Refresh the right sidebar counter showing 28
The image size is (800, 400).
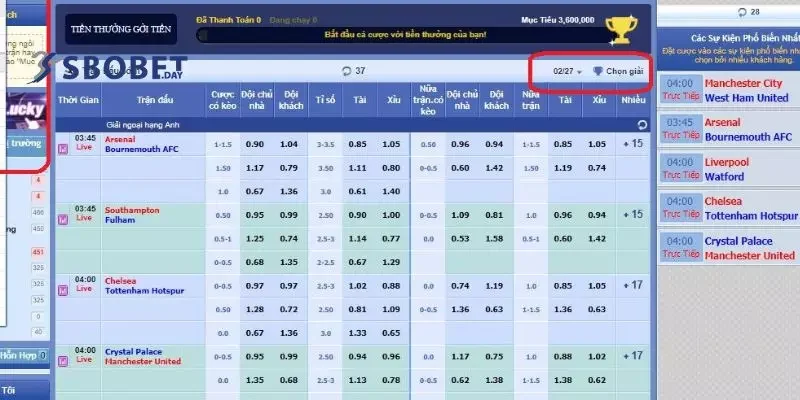741,11
